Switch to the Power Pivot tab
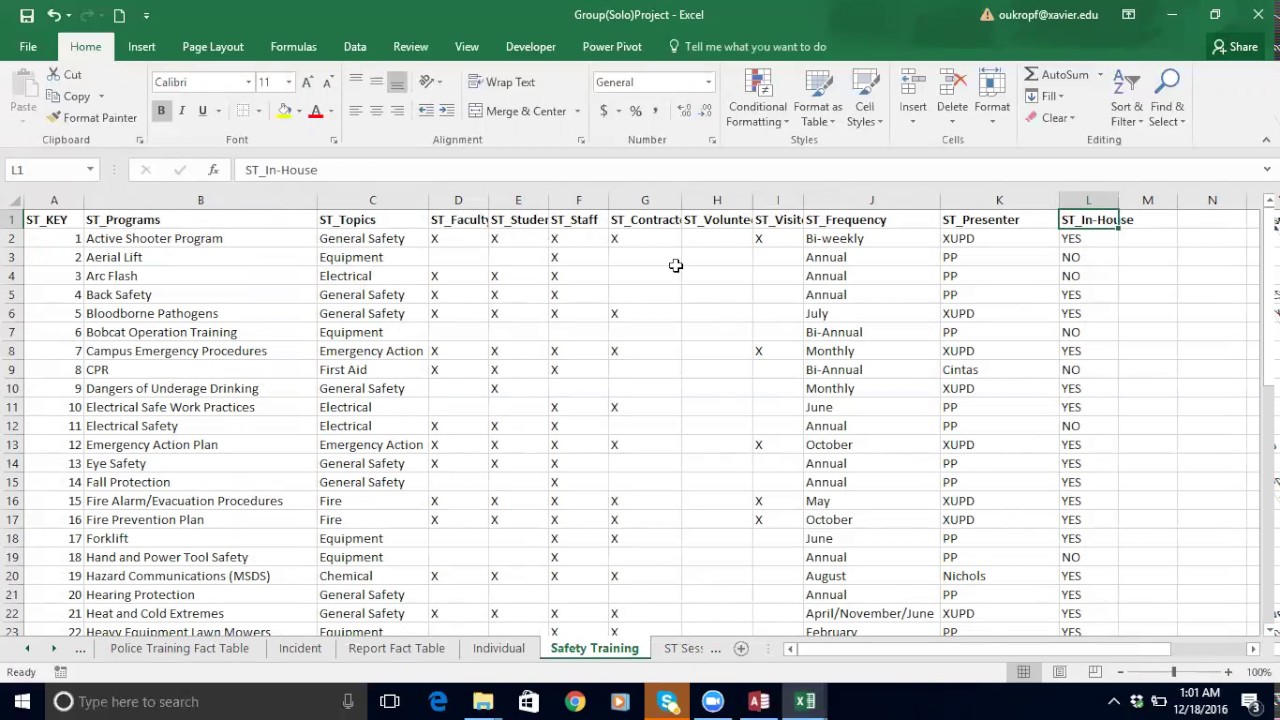The image size is (1280, 720). 612,47
